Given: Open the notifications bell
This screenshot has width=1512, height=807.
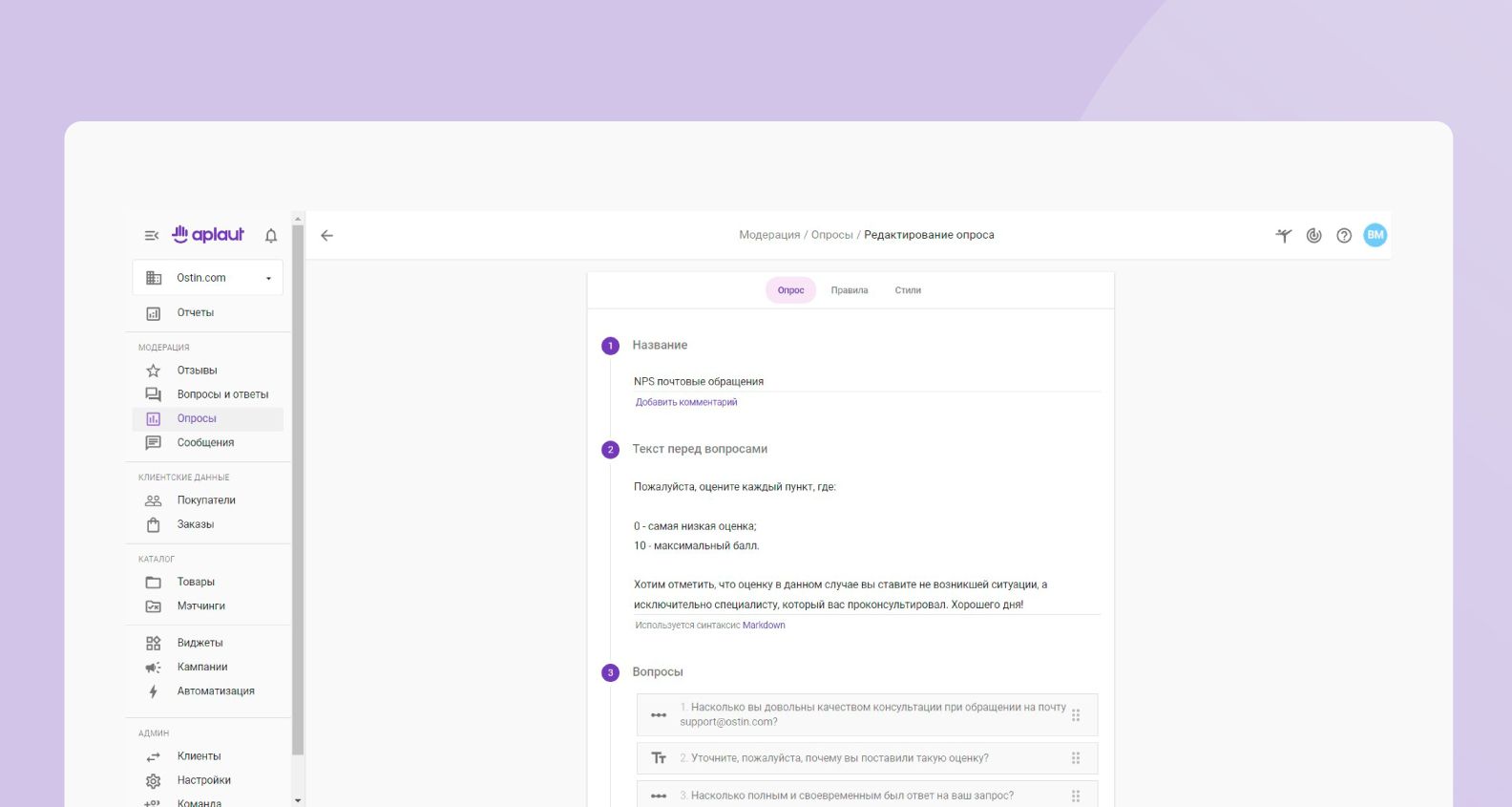Looking at the screenshot, I should coord(271,235).
